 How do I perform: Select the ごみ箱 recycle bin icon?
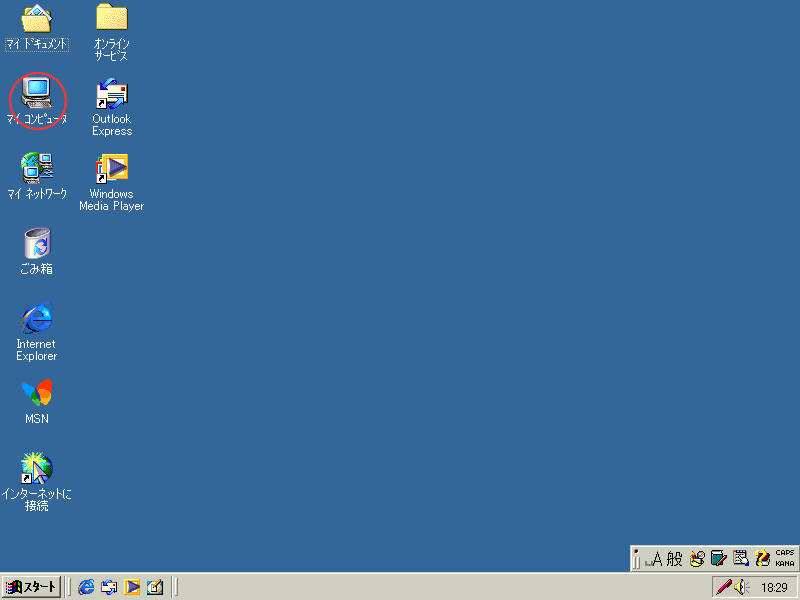point(37,251)
